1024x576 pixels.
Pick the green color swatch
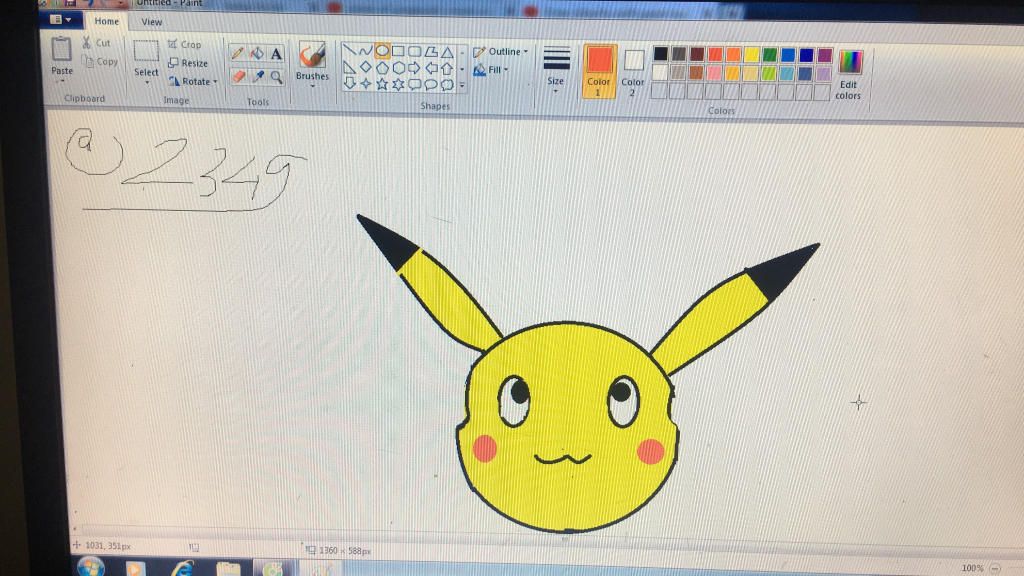pyautogui.click(x=770, y=55)
